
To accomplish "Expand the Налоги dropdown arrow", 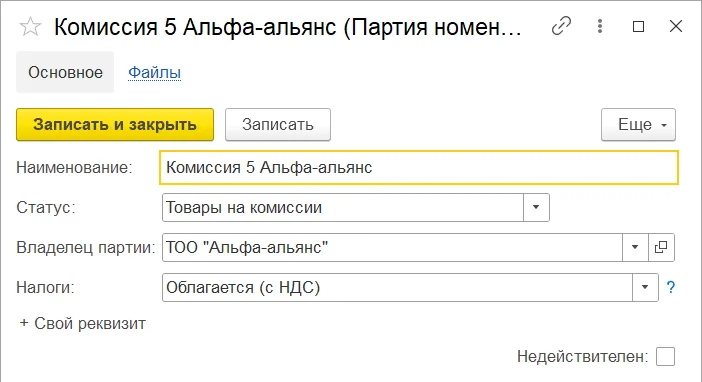I will (645, 287).
